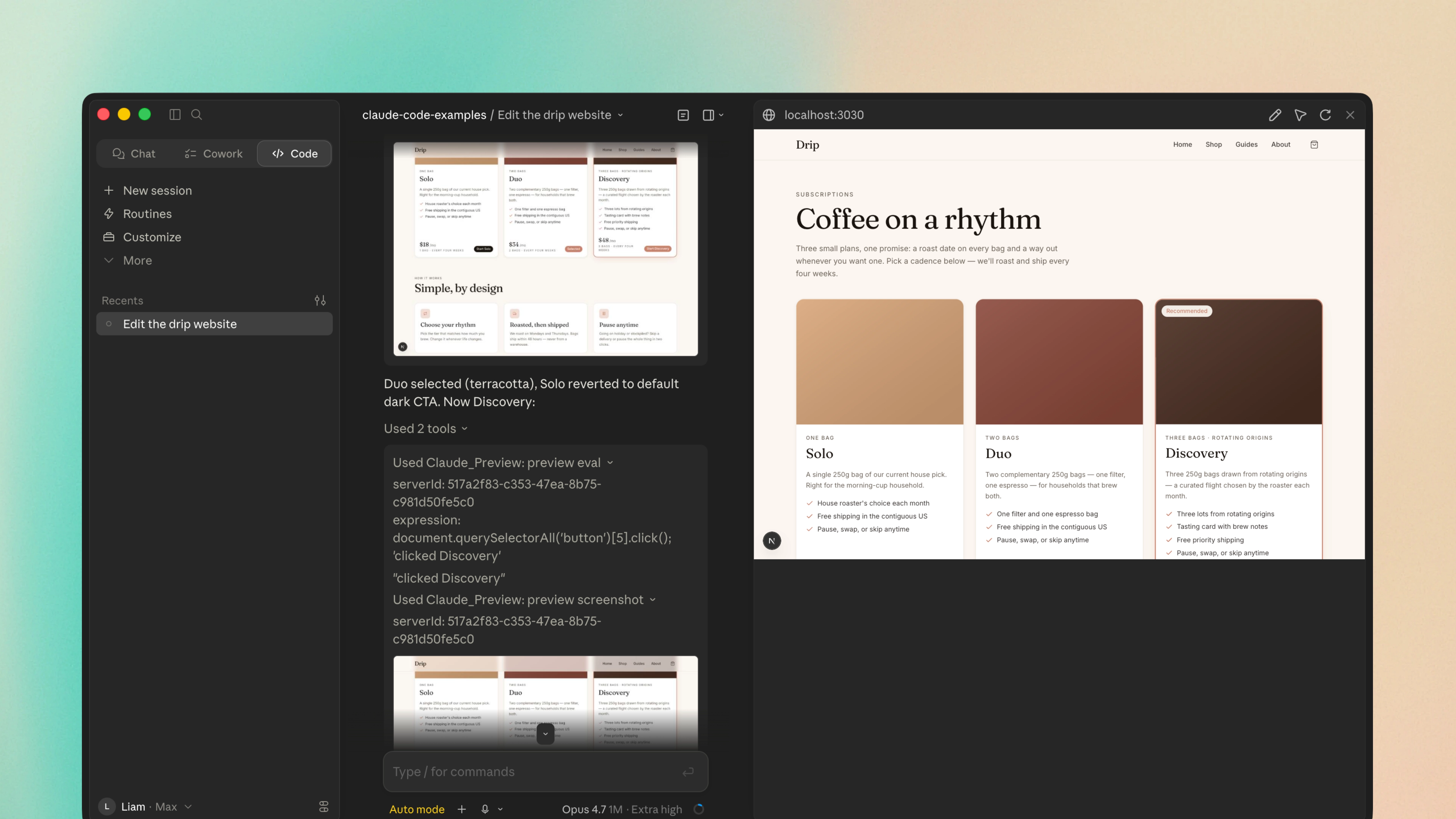Switch to the Chat tab
This screenshot has height=819, width=1456.
pos(134,154)
